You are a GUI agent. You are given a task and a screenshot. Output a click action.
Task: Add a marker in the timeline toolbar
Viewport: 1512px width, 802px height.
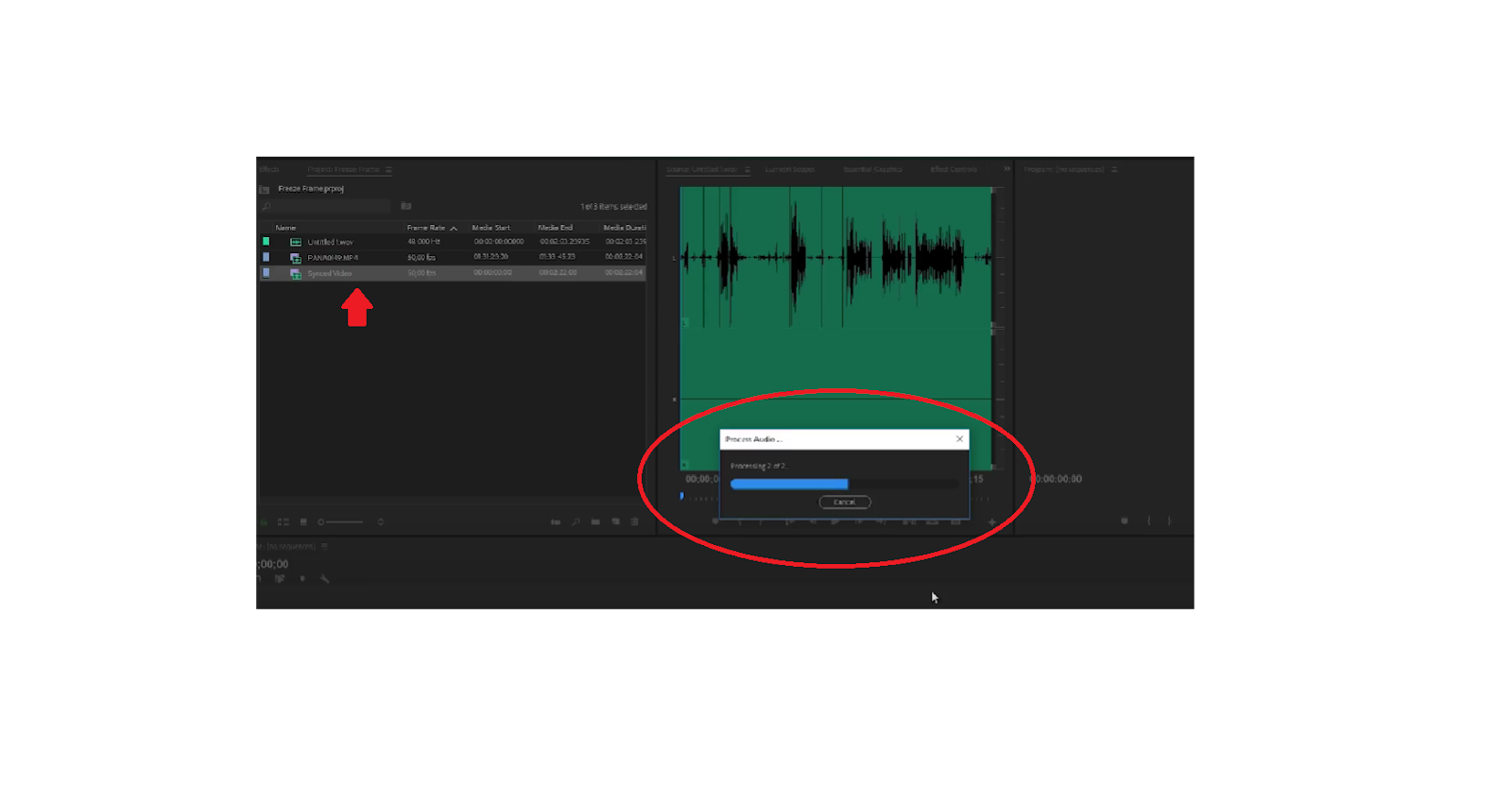(x=302, y=579)
